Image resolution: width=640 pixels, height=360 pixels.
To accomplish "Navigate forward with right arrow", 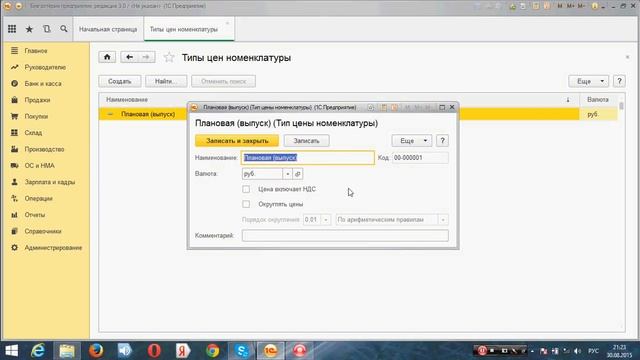I will click(x=146, y=57).
